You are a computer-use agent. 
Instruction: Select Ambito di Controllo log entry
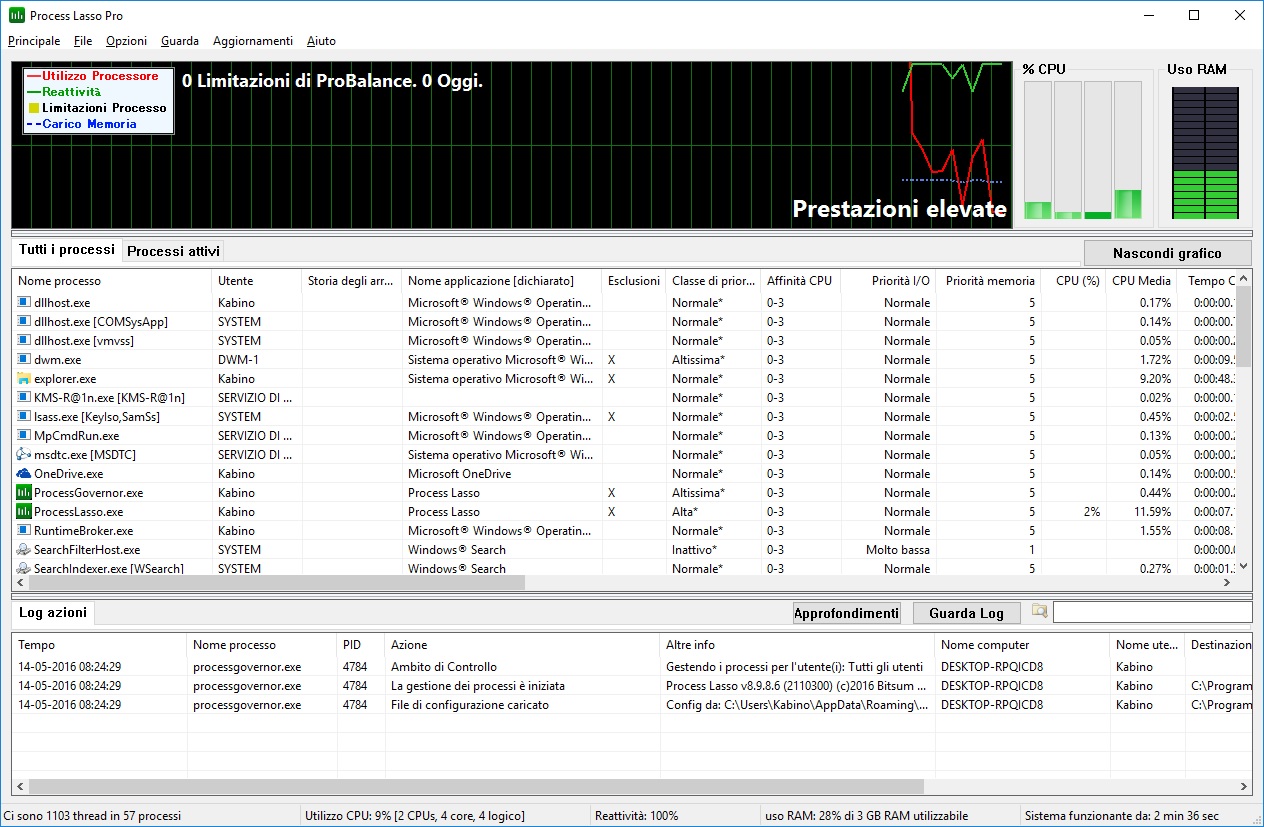(444, 667)
